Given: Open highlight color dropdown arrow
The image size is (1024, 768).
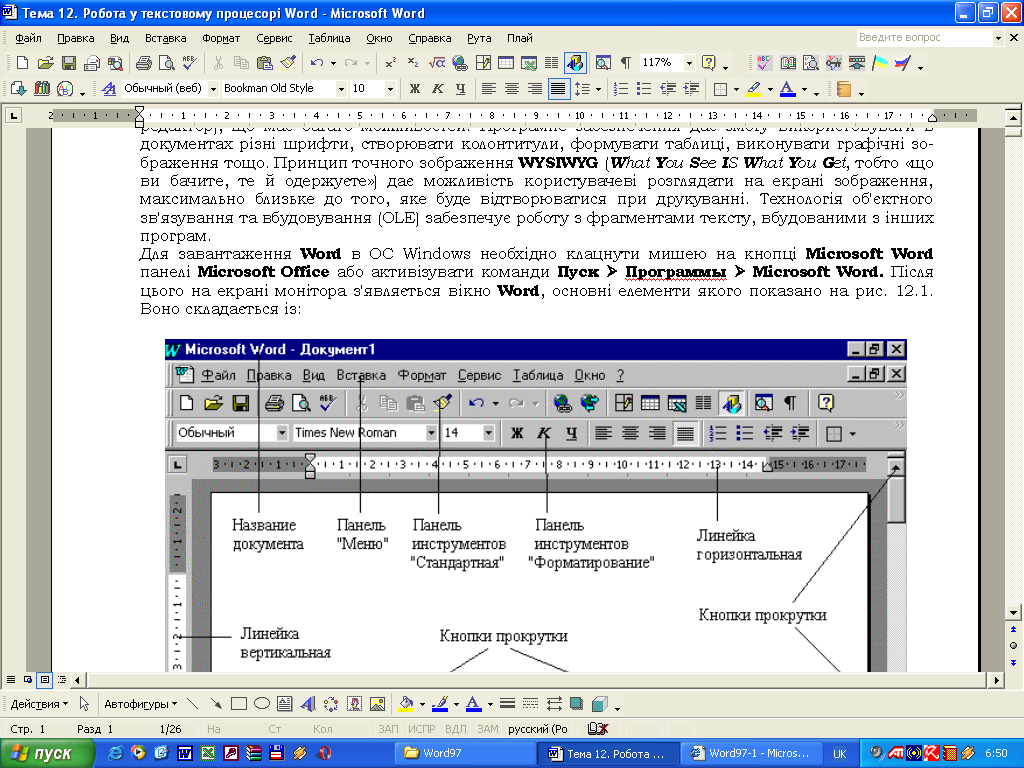Looking at the screenshot, I should click(x=770, y=89).
